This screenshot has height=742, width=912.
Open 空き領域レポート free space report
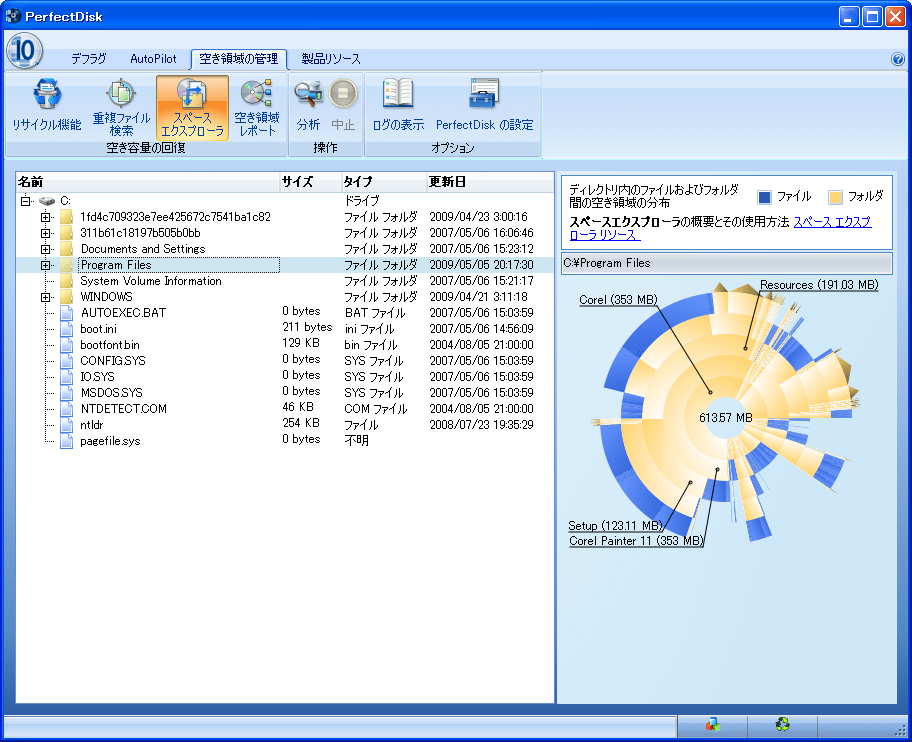[x=256, y=106]
